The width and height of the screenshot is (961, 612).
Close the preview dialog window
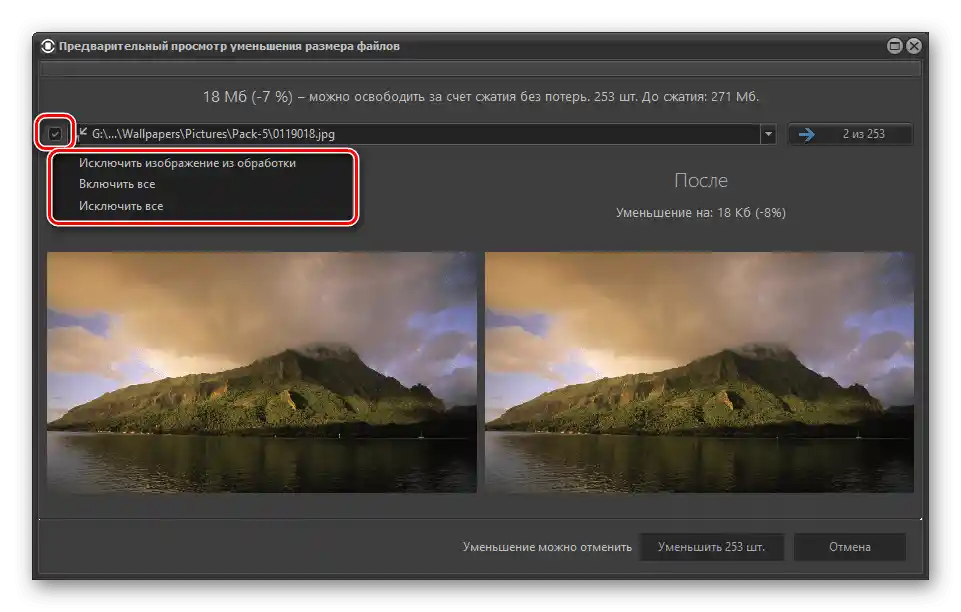[914, 46]
